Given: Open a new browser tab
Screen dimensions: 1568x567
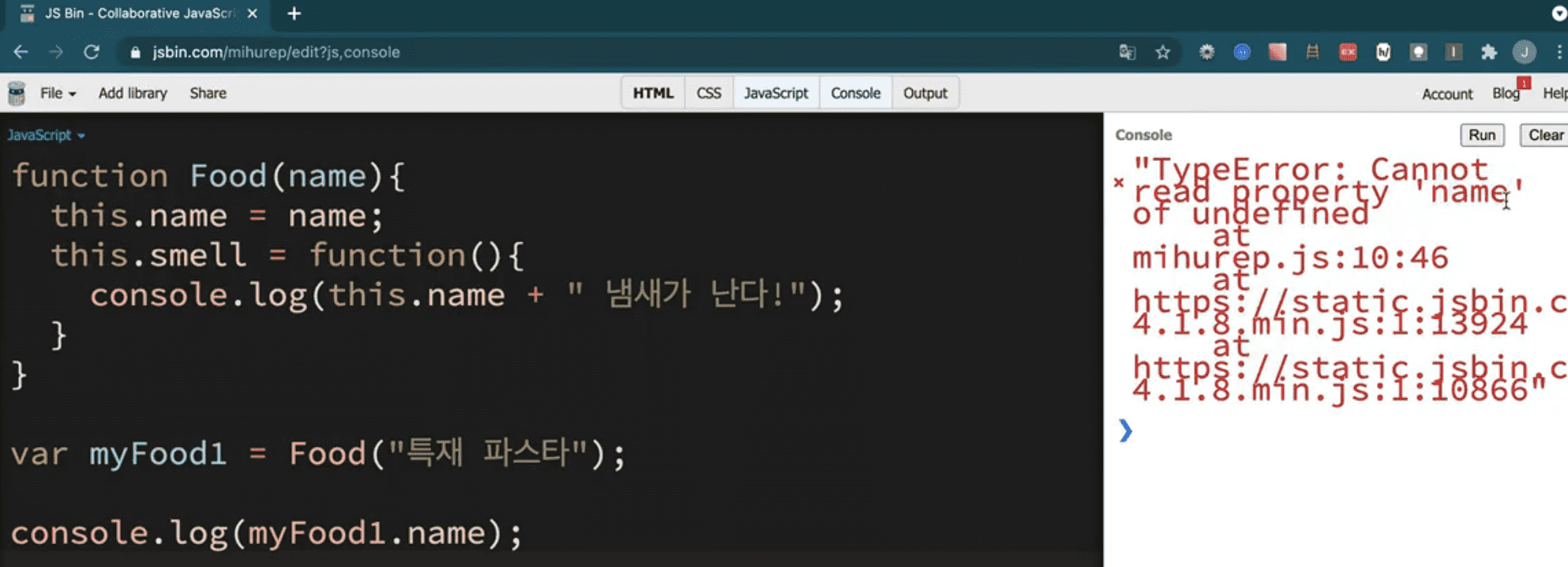Looking at the screenshot, I should (x=294, y=13).
